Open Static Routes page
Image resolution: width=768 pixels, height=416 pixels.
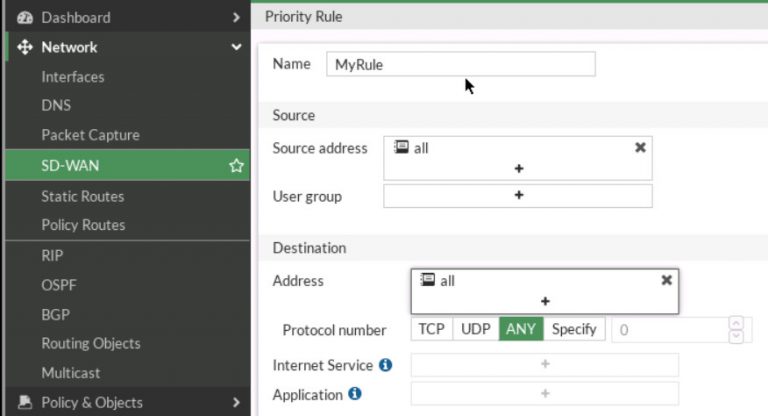click(83, 196)
